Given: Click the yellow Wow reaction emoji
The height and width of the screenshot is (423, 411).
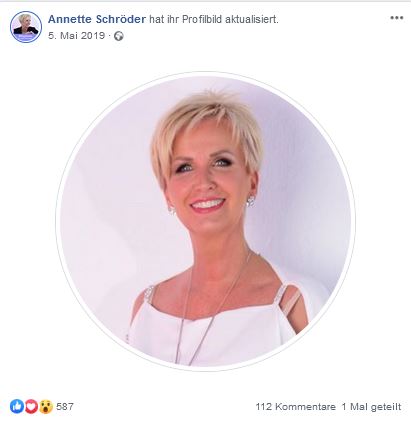Looking at the screenshot, I should click(x=46, y=406).
